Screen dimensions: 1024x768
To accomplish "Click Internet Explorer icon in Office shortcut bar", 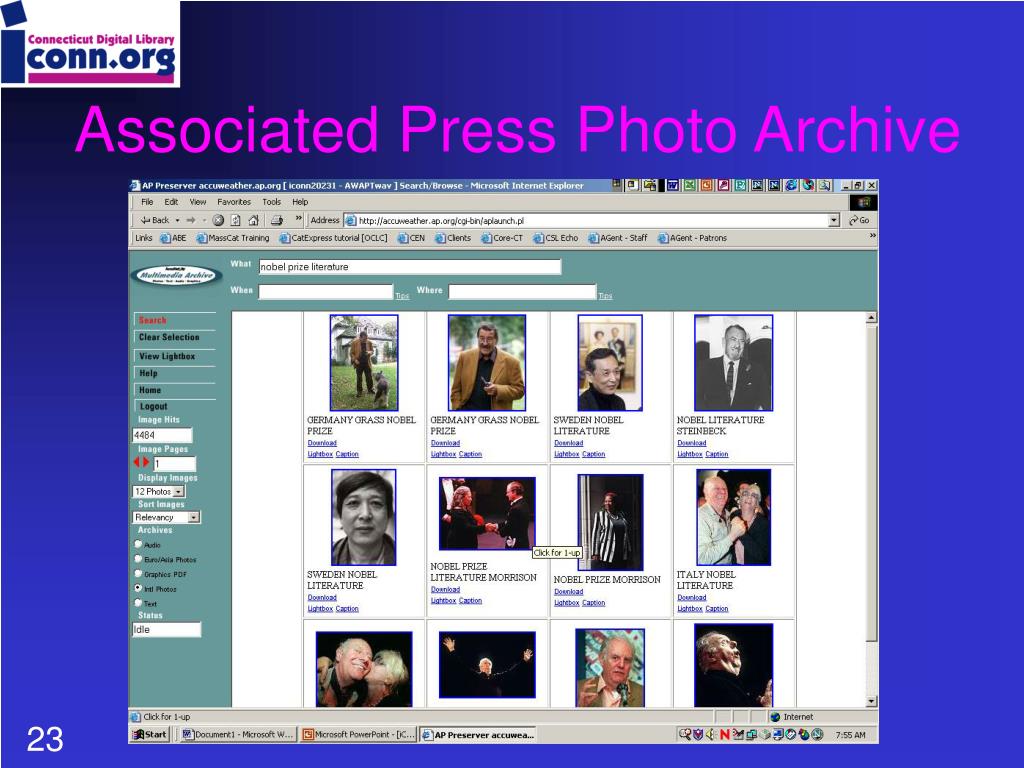I will pos(791,185).
